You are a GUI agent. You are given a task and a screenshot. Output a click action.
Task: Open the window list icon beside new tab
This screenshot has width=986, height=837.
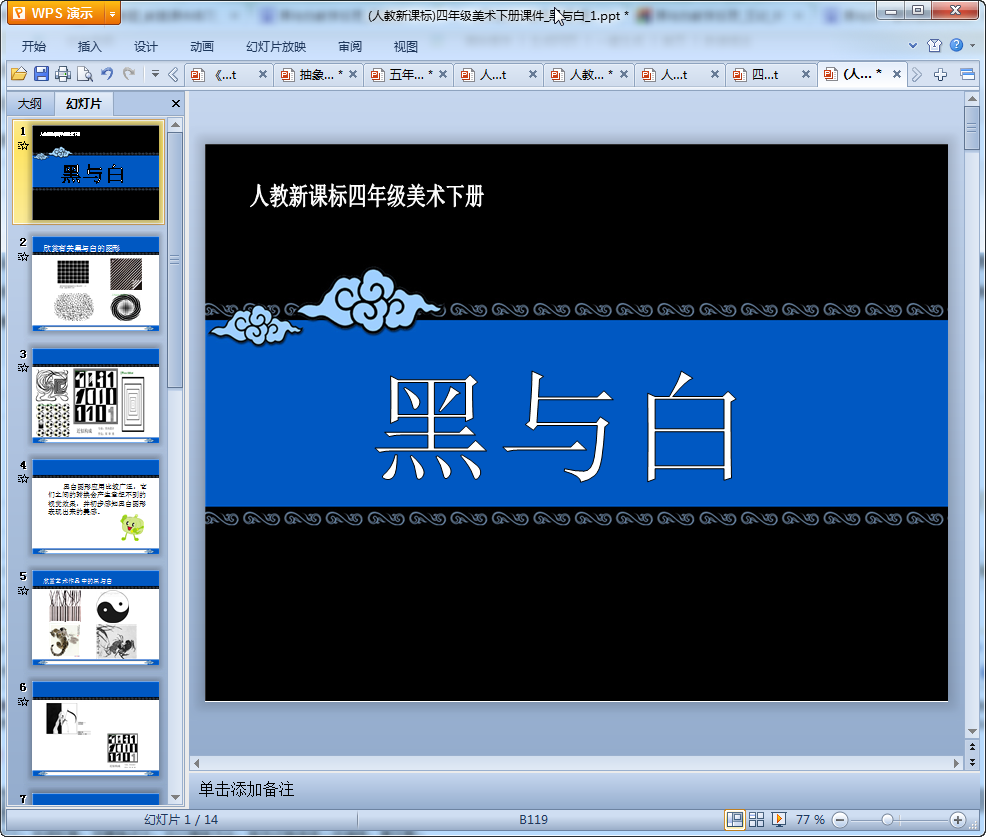[968, 75]
